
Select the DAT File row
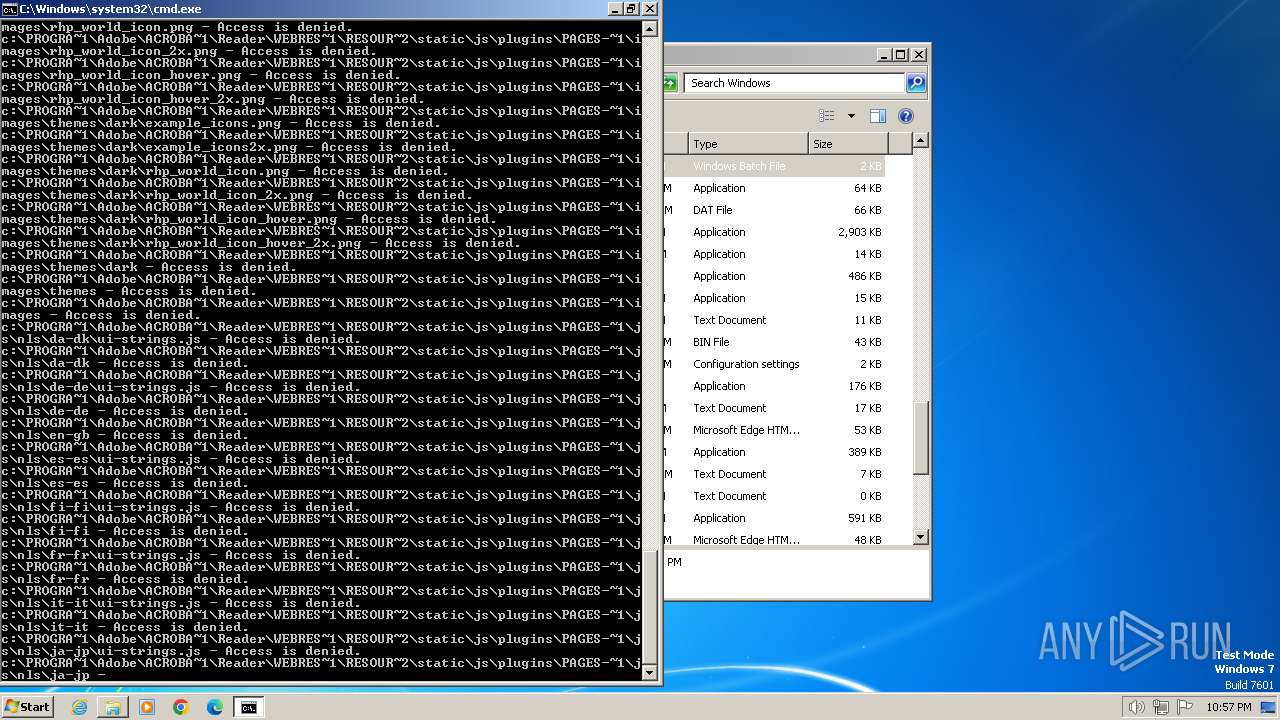tap(774, 210)
